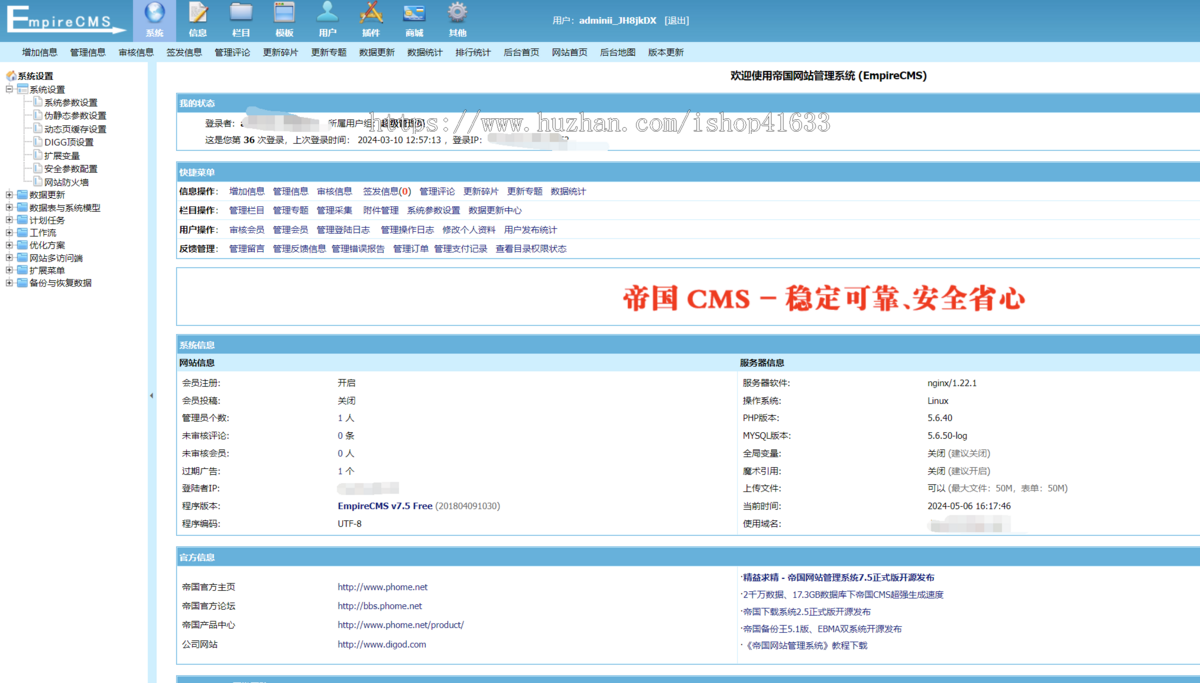Open 管理错误报告 in the quick menu
Screen dimensions: 1200x683
(358, 249)
